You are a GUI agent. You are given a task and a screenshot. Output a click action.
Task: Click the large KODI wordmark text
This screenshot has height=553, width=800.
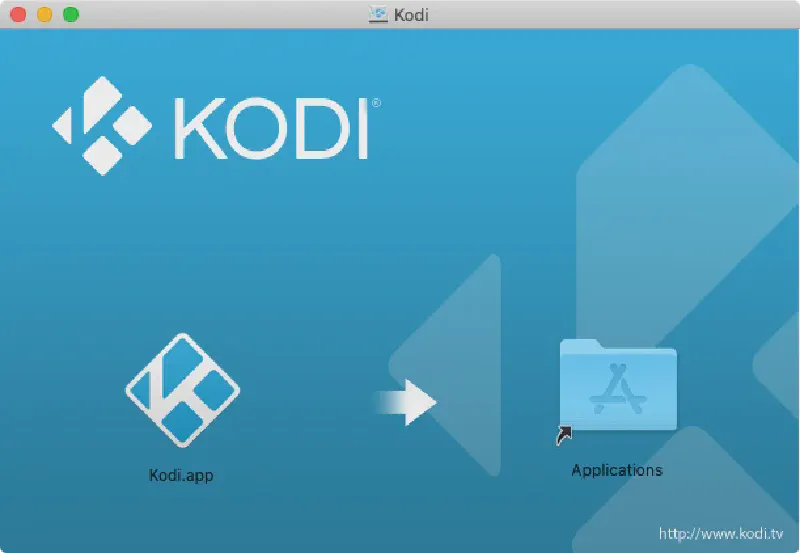tap(270, 129)
